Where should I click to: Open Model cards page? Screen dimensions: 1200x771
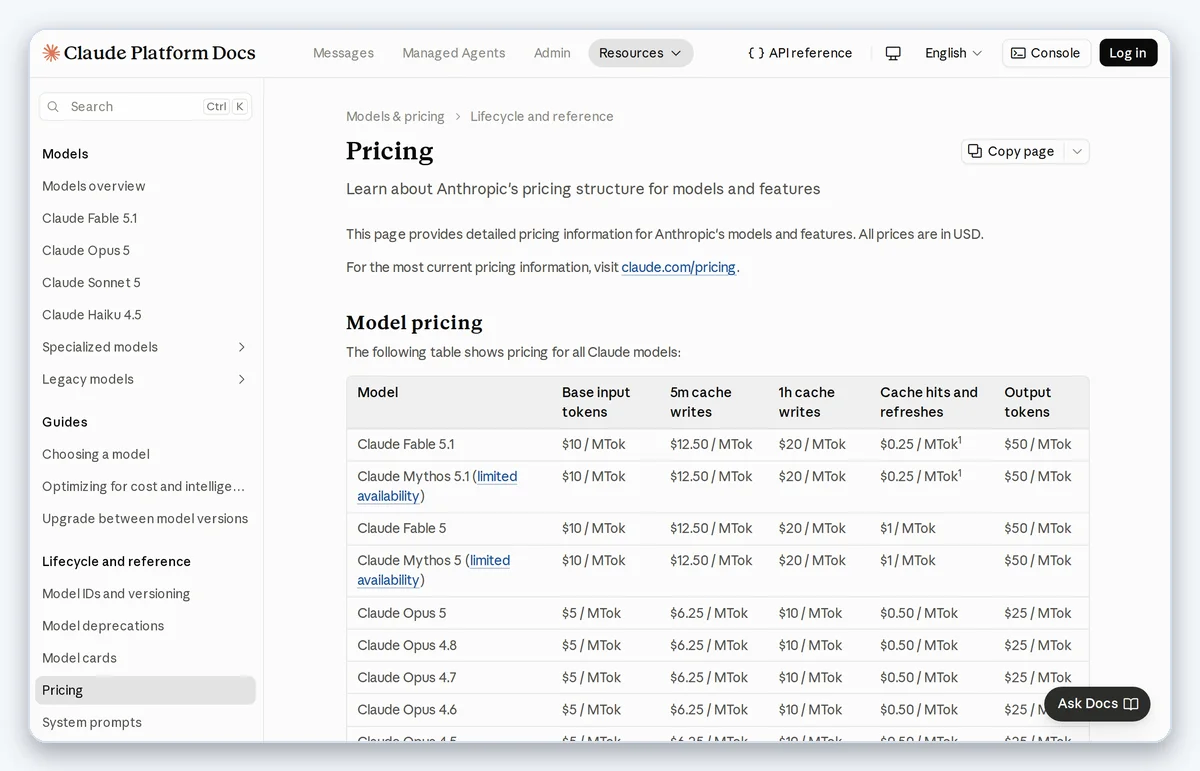click(x=79, y=657)
